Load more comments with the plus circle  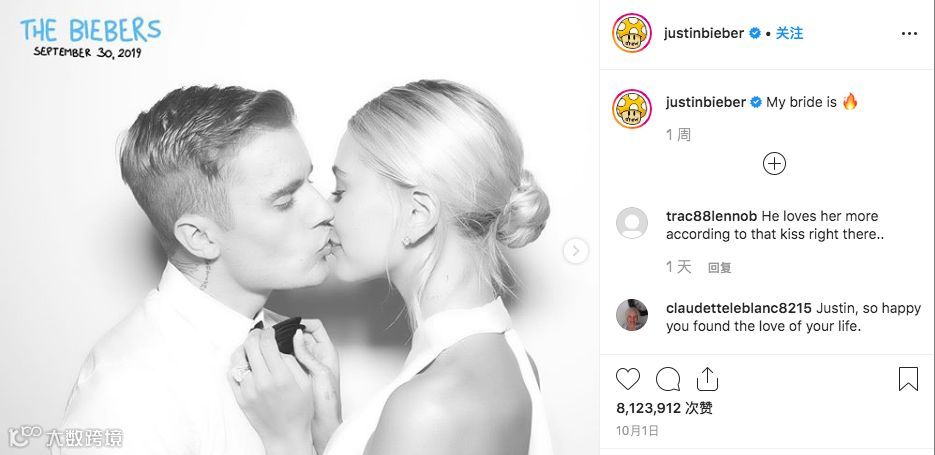(774, 163)
